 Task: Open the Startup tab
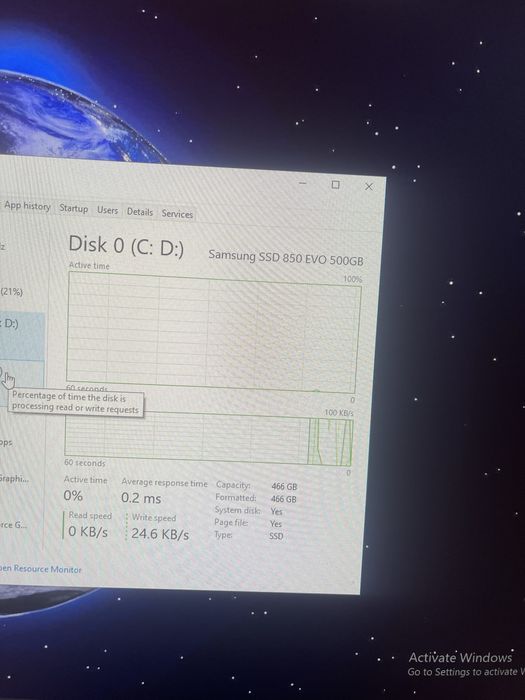point(74,208)
